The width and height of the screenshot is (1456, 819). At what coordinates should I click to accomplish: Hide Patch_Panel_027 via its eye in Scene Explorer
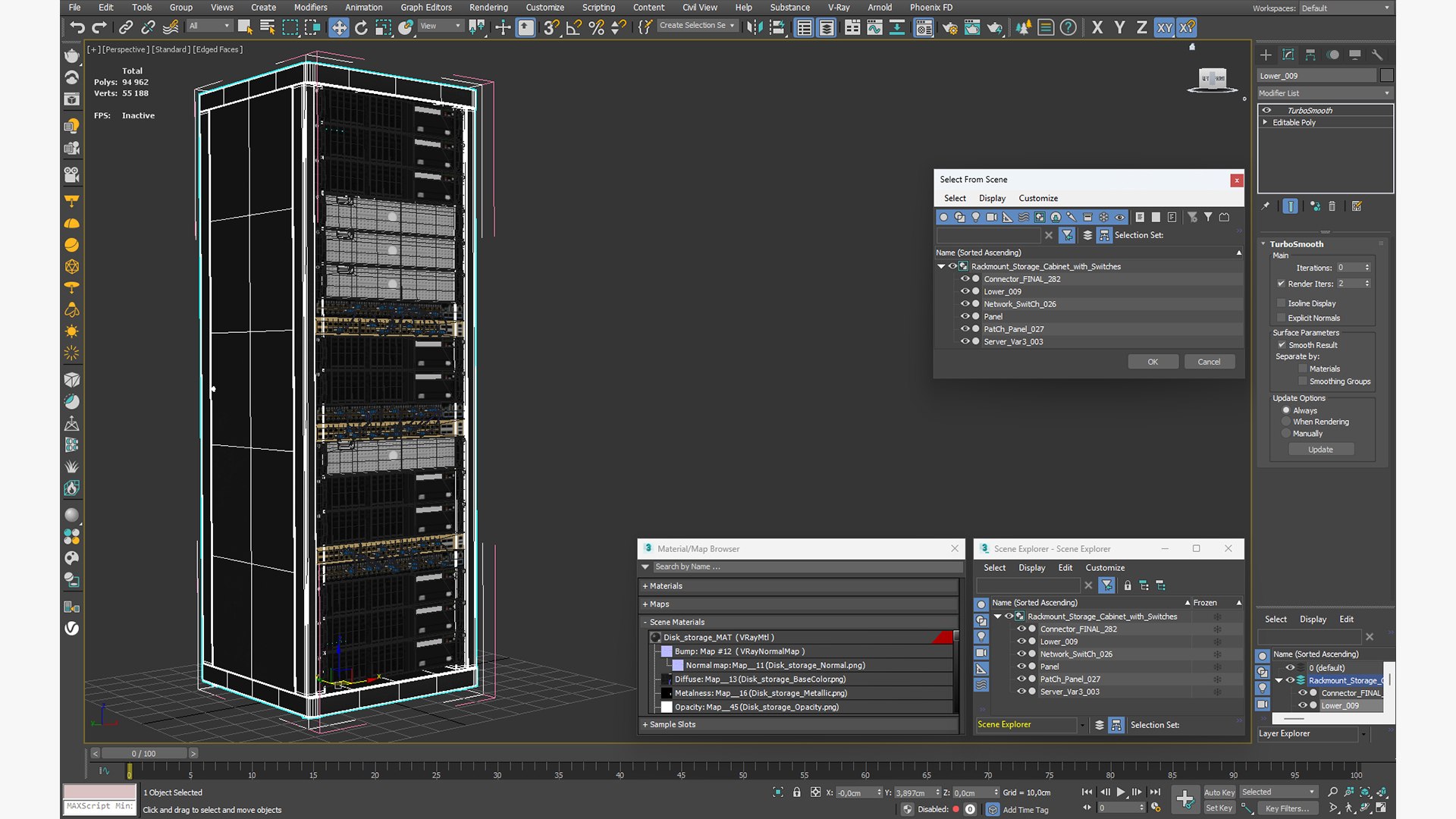click(x=1021, y=679)
